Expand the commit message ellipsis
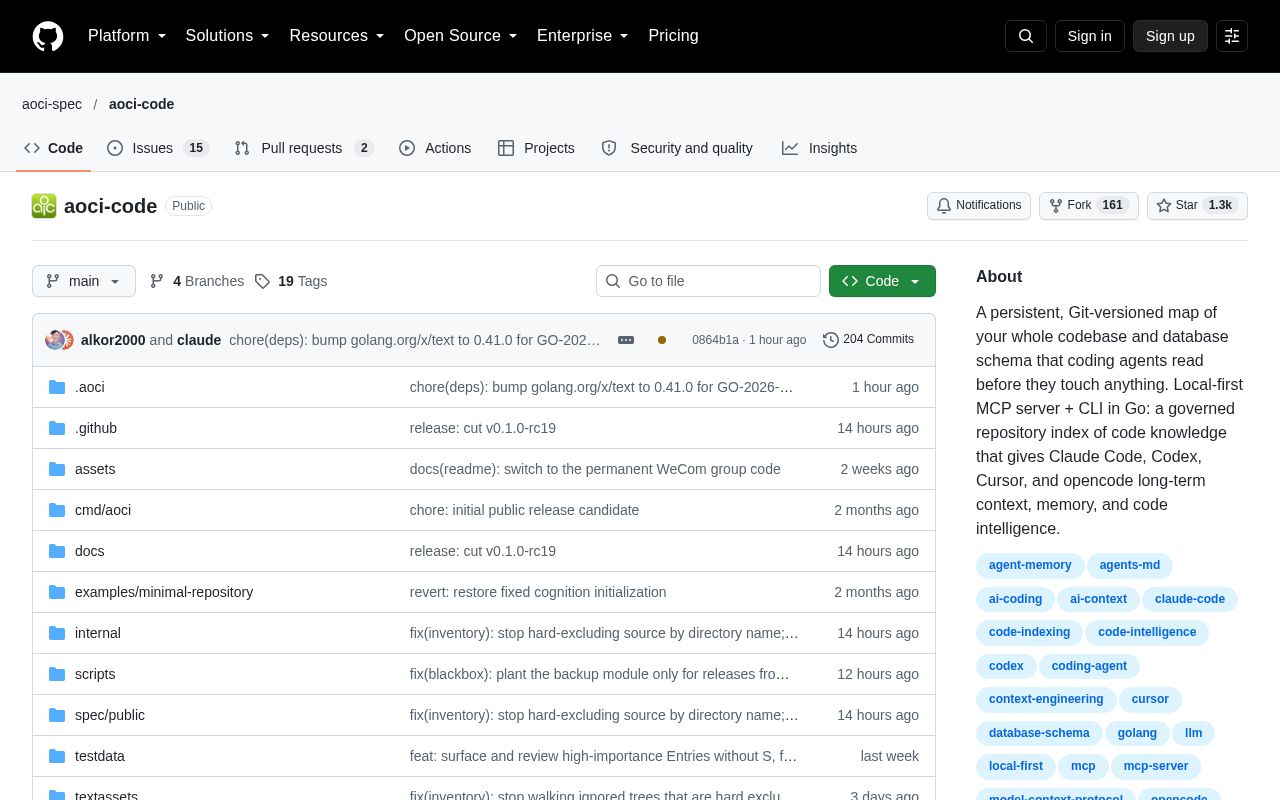This screenshot has width=1280, height=800. [x=626, y=340]
